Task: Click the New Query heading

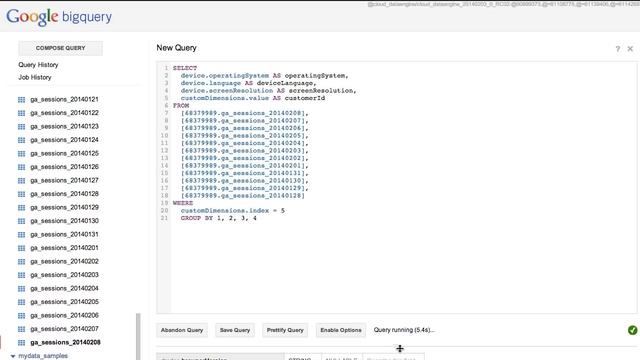Action: (176, 48)
